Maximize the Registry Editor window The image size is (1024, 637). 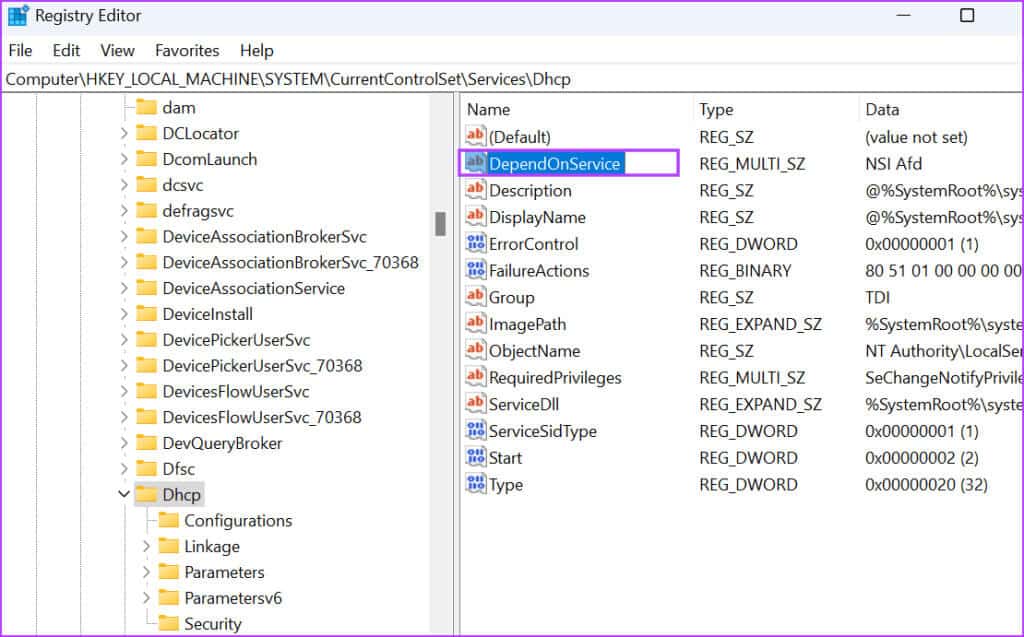[967, 15]
